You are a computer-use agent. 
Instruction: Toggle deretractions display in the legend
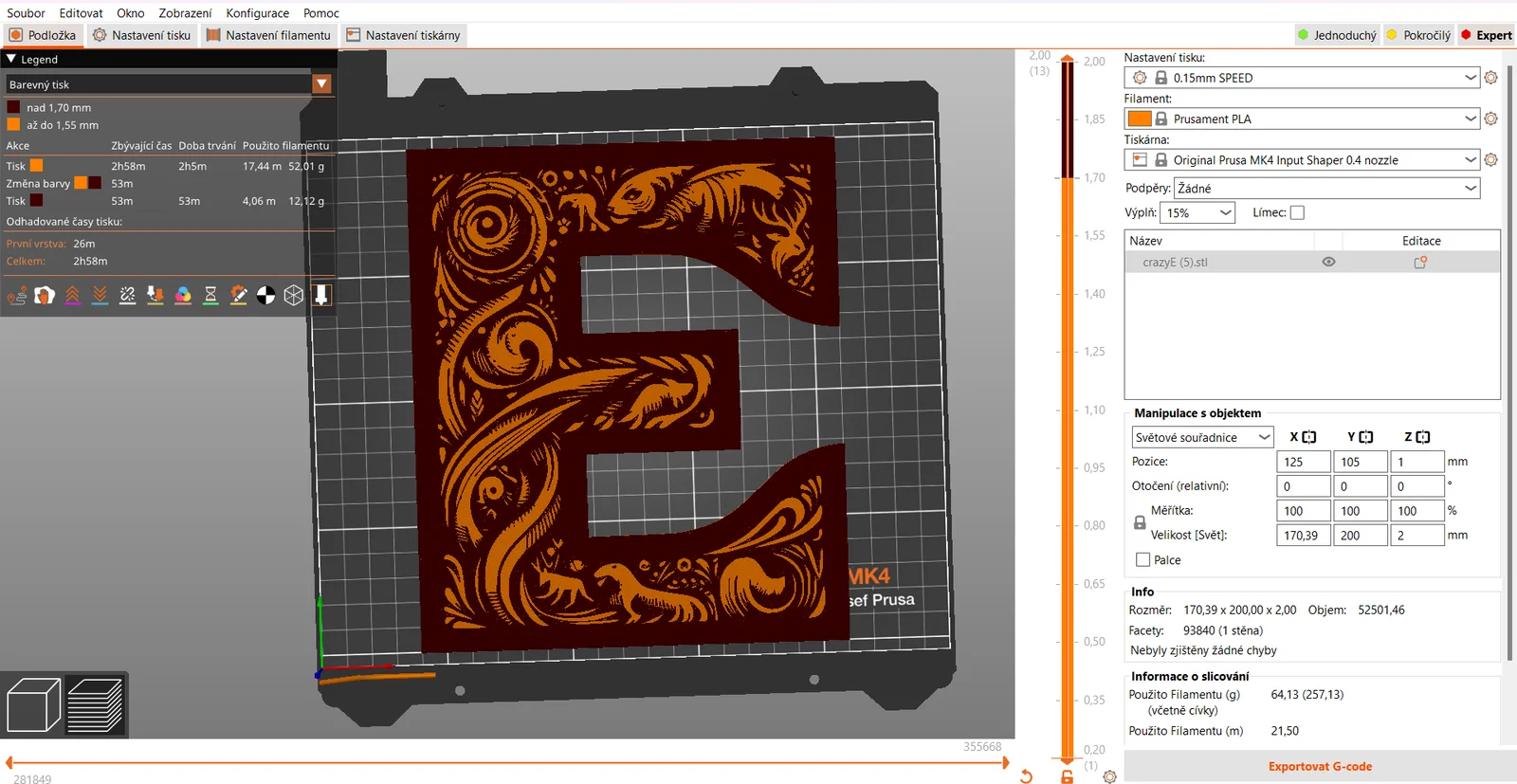tap(100, 296)
